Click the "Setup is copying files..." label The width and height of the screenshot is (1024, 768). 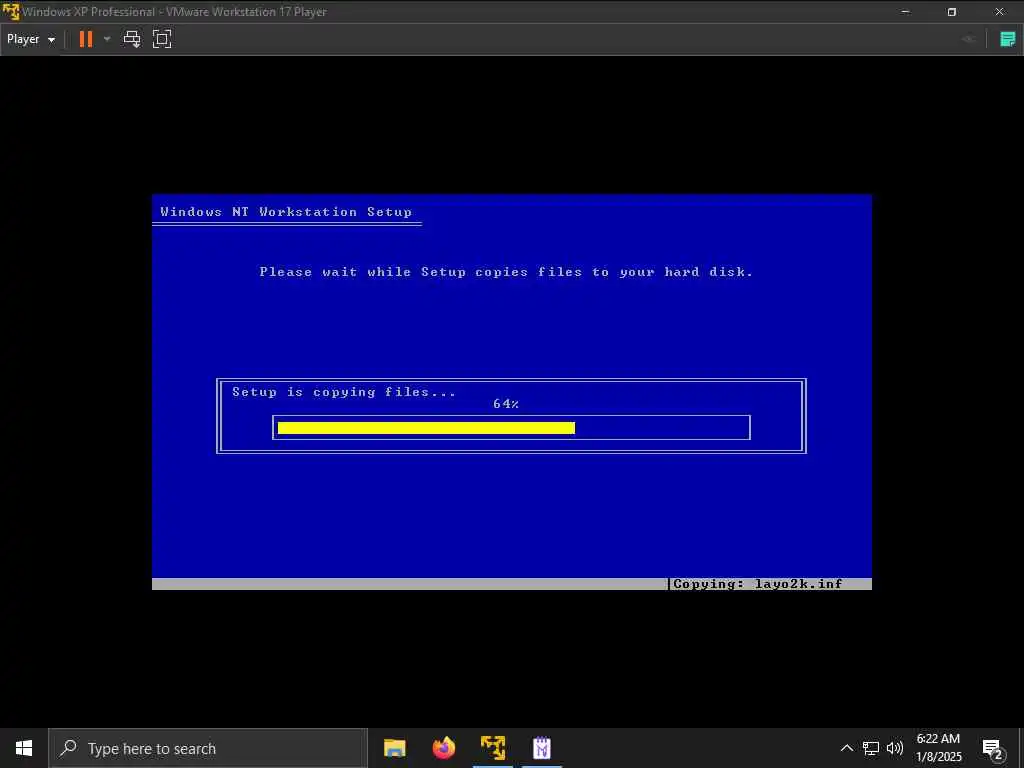pyautogui.click(x=344, y=392)
